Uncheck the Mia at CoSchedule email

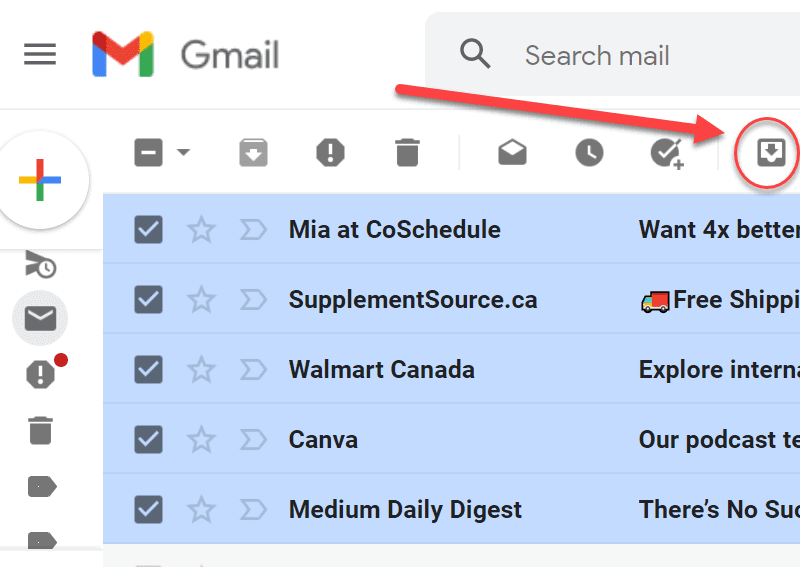point(149,230)
